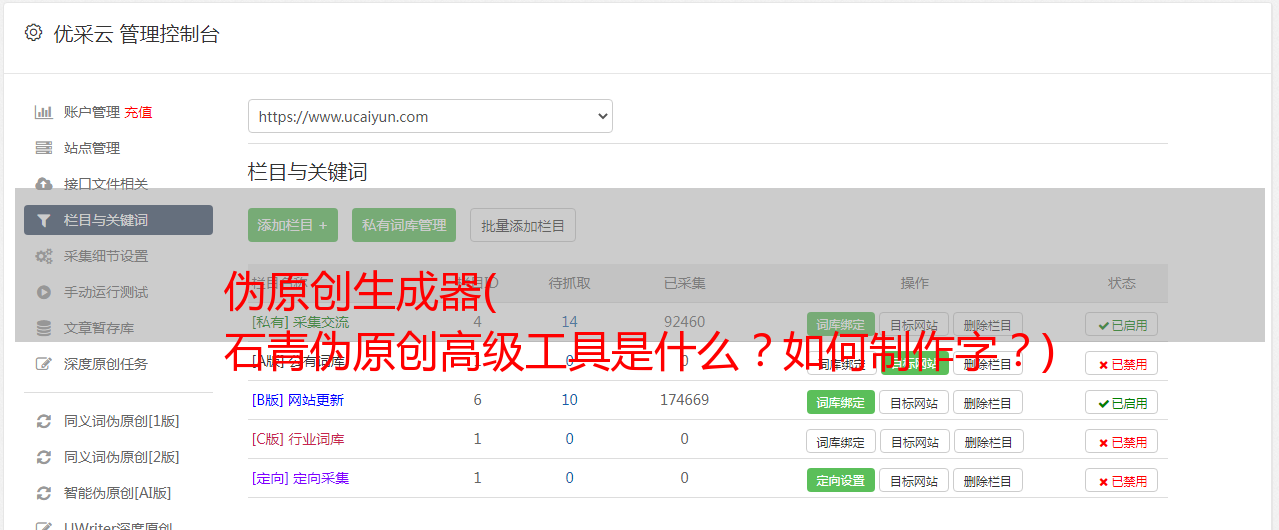Viewport: 1279px width, 530px height.
Task: Open the [B版] 网站更新 column link
Action: [297, 400]
